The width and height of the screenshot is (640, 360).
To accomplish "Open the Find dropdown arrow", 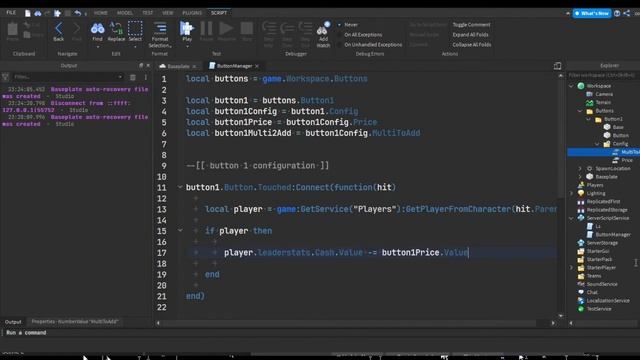I will point(97,47).
